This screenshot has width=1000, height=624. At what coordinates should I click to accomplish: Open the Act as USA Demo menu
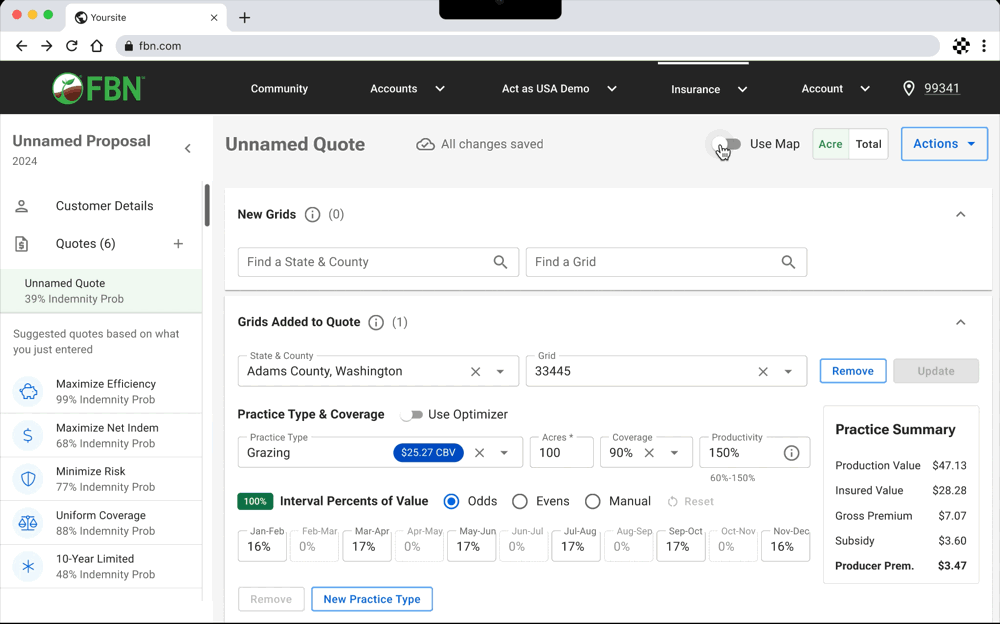pyautogui.click(x=559, y=89)
